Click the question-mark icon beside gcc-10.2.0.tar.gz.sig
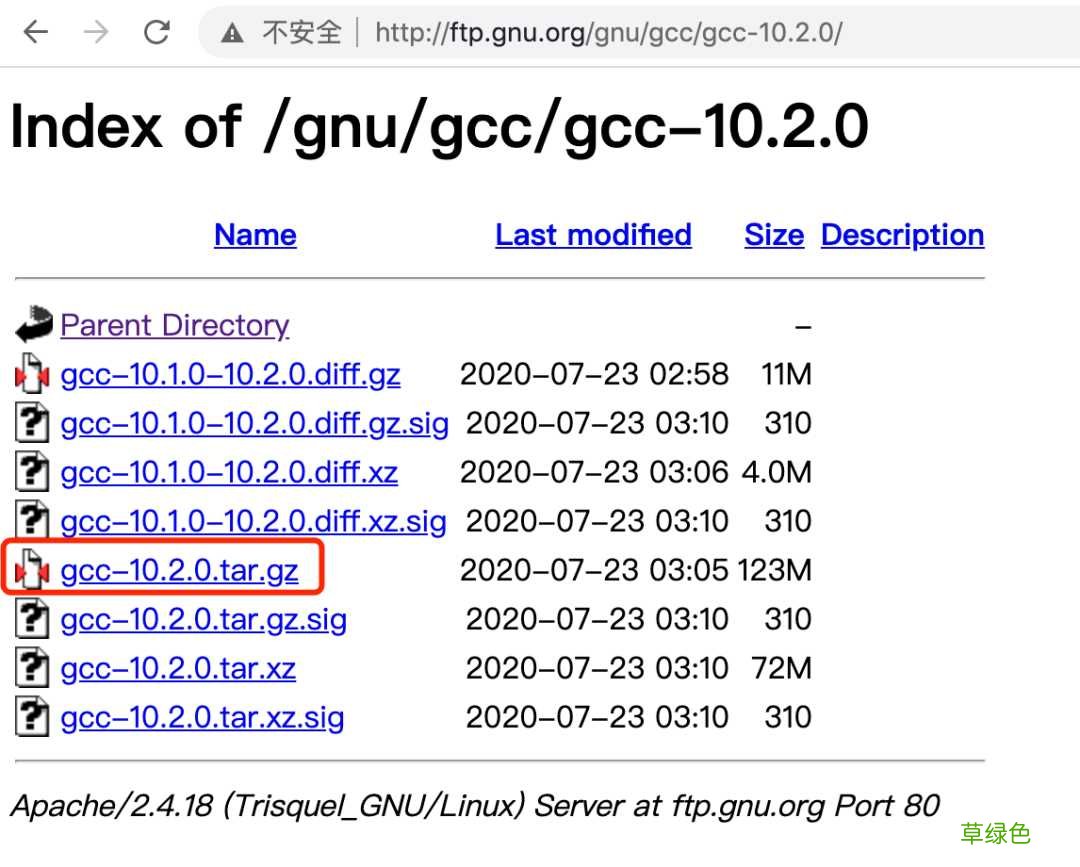The height and width of the screenshot is (867, 1080). click(31, 618)
